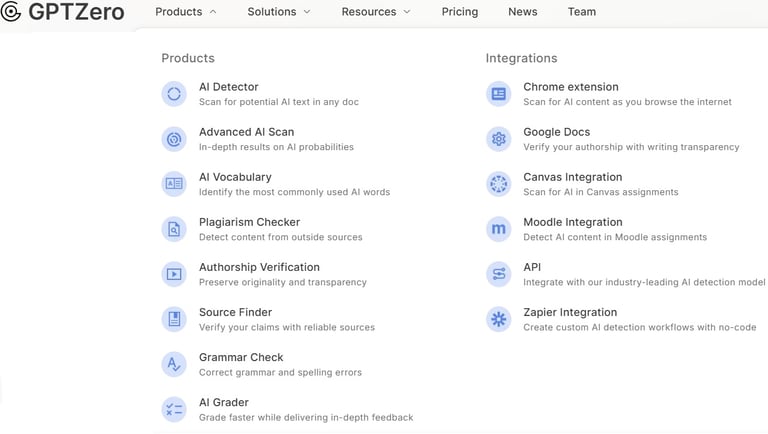Click 'Identify the most commonly used AI words'
Image resolution: width=768 pixels, height=434 pixels.
point(294,192)
